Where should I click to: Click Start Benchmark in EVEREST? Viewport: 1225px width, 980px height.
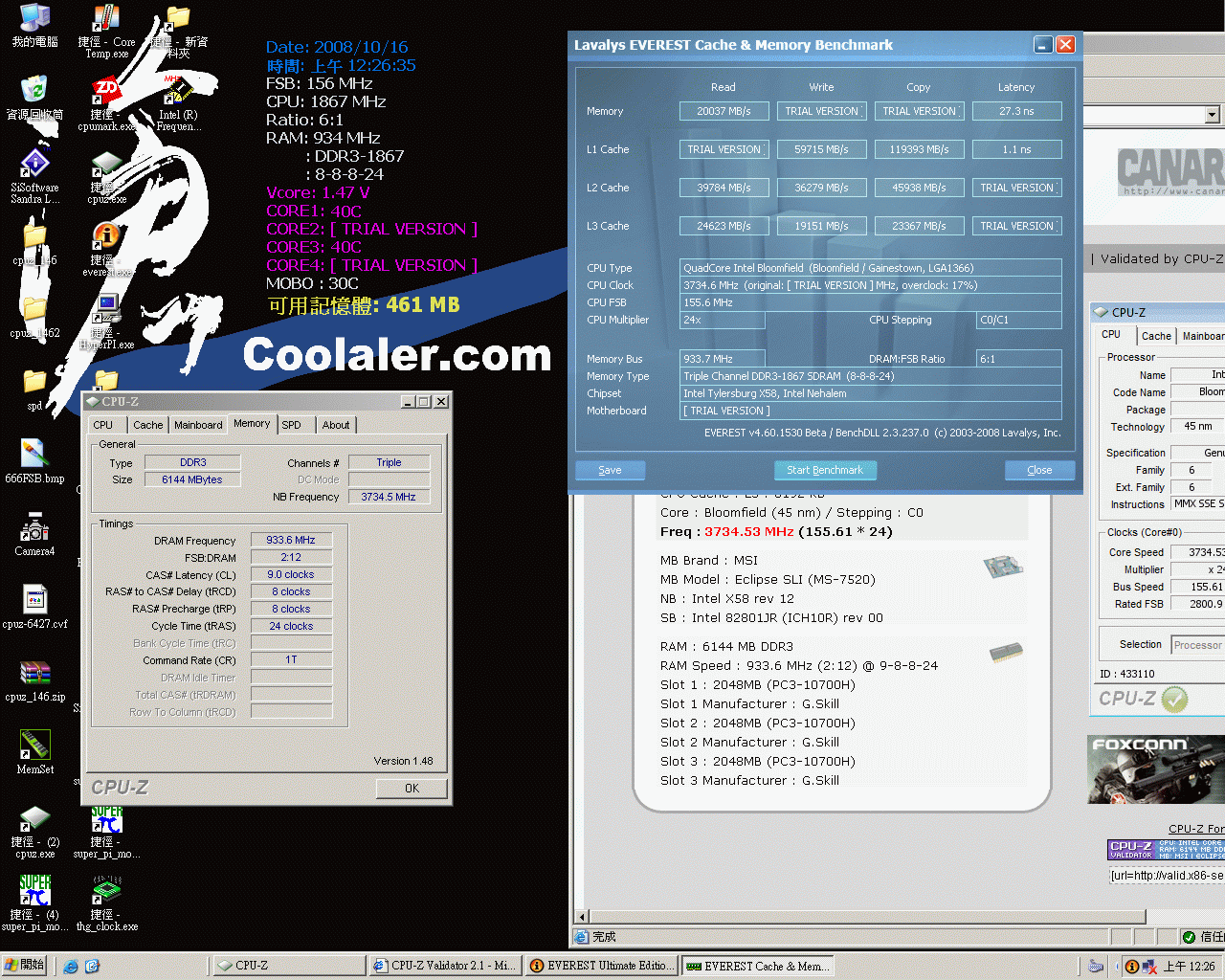click(x=825, y=470)
